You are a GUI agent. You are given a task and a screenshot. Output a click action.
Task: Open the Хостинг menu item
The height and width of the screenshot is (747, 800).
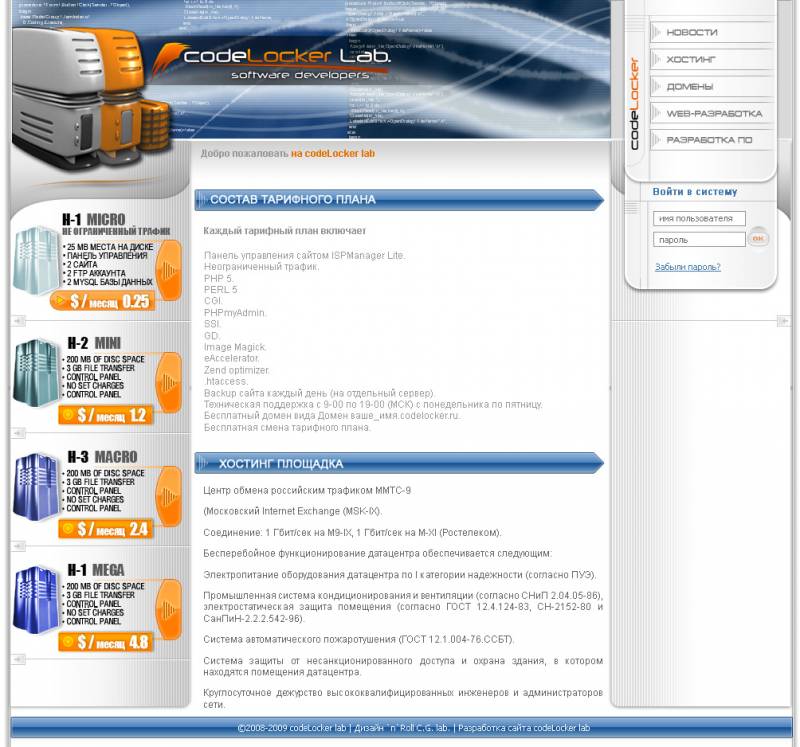click(691, 60)
